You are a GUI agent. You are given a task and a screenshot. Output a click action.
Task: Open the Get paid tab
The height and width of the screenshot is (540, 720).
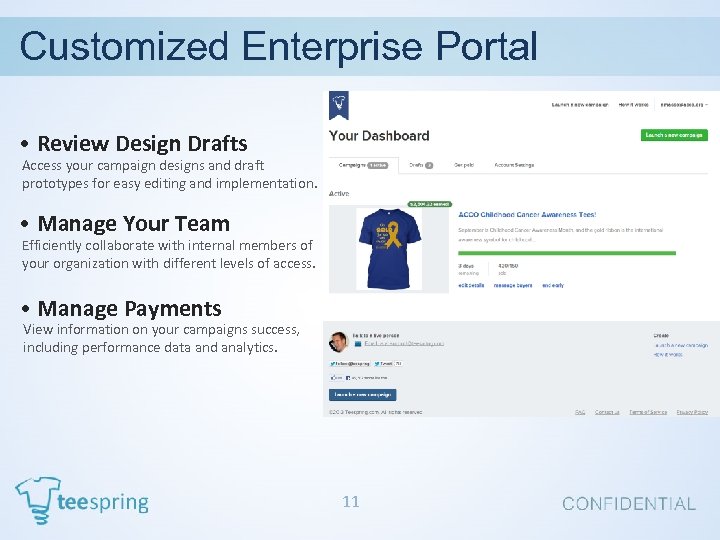click(x=464, y=165)
